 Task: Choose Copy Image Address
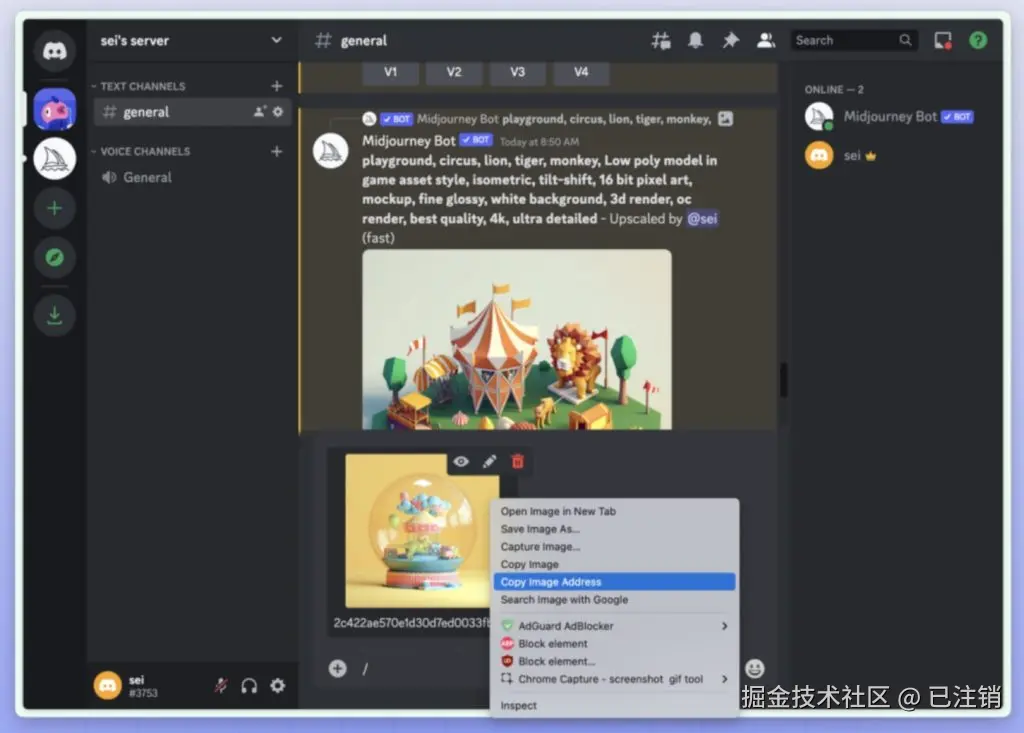615,582
